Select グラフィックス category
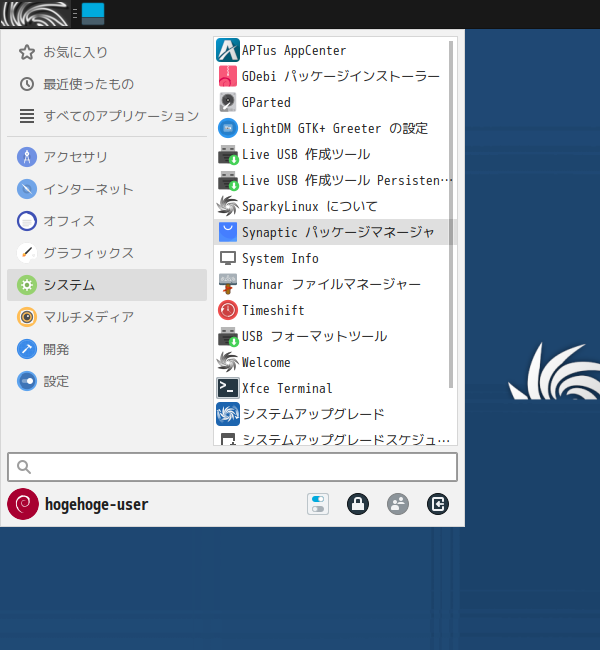 (x=107, y=253)
